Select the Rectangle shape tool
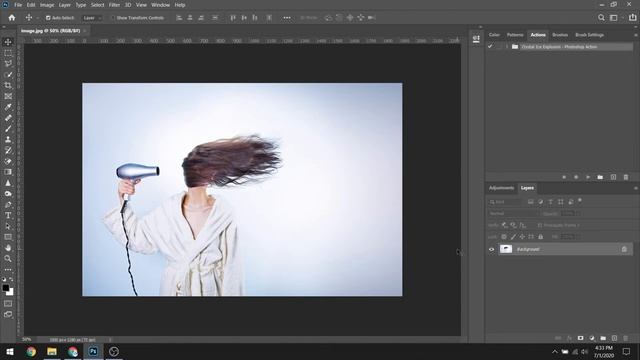 pos(8,237)
